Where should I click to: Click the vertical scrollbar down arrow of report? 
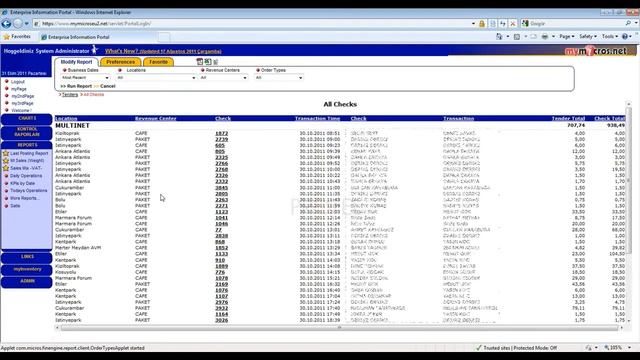point(629,321)
